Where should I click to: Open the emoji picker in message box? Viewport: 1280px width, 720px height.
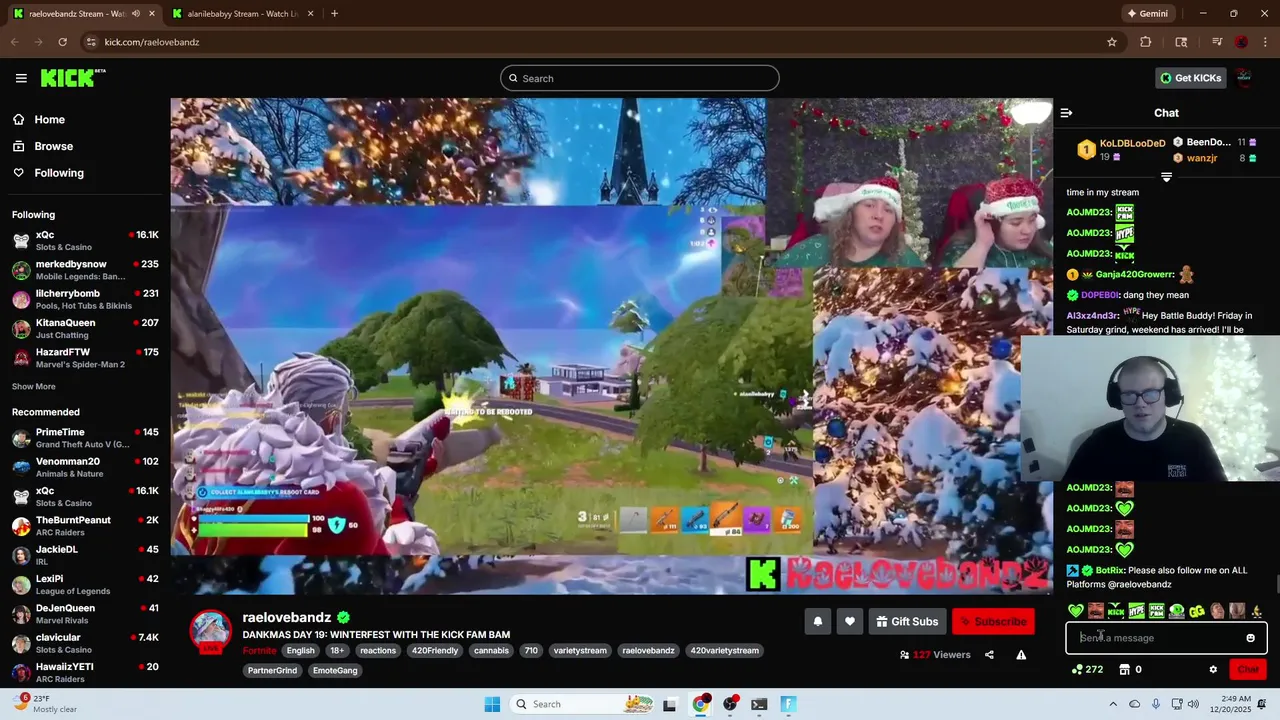point(1250,638)
